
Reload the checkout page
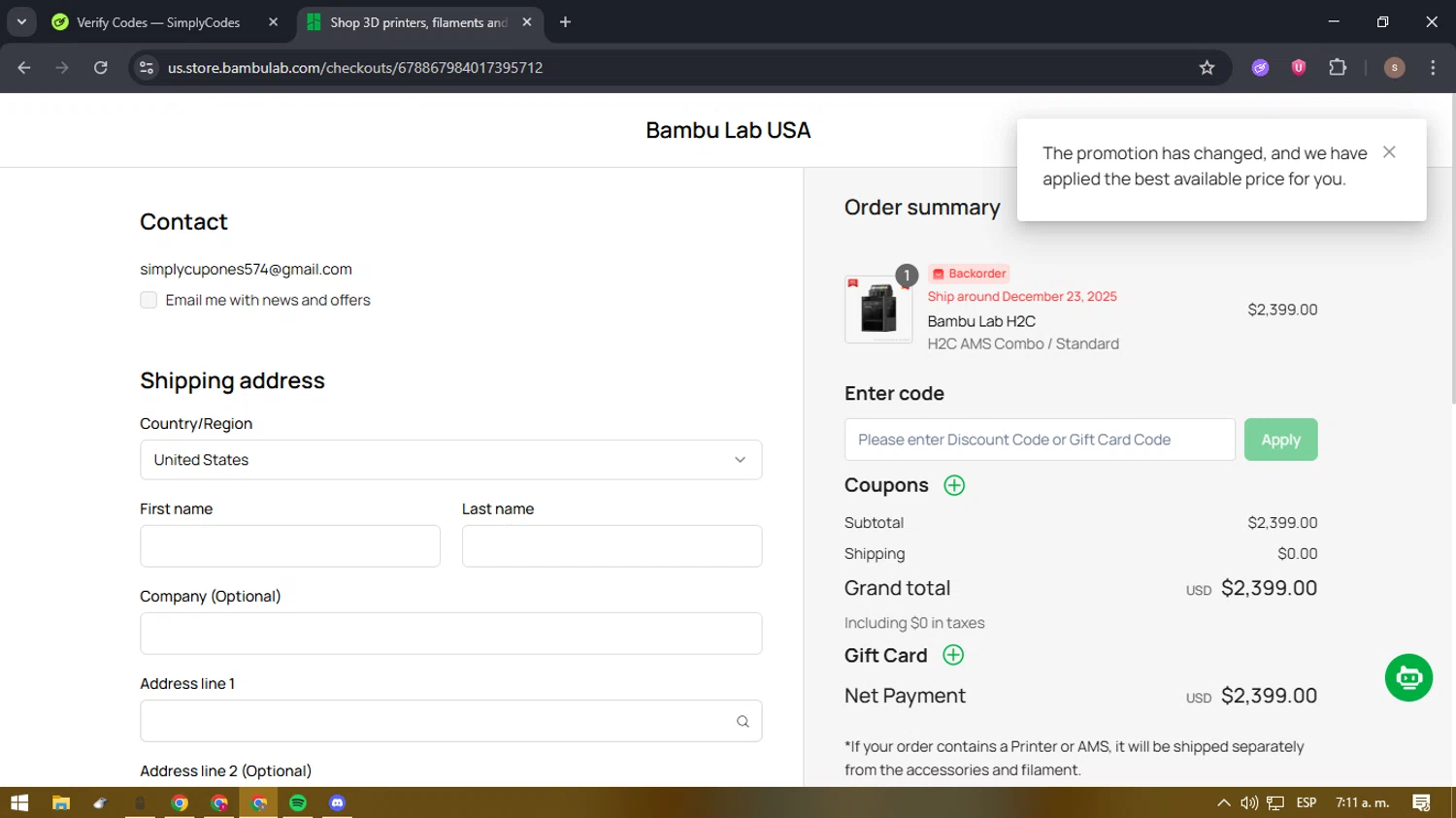tap(100, 68)
